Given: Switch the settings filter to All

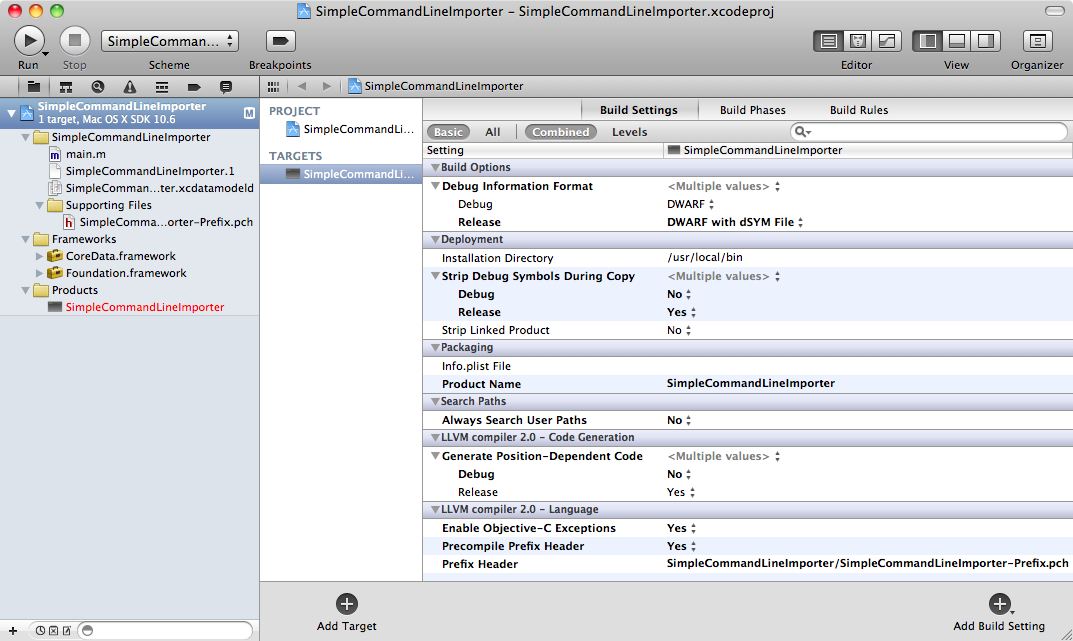Looking at the screenshot, I should tap(493, 132).
